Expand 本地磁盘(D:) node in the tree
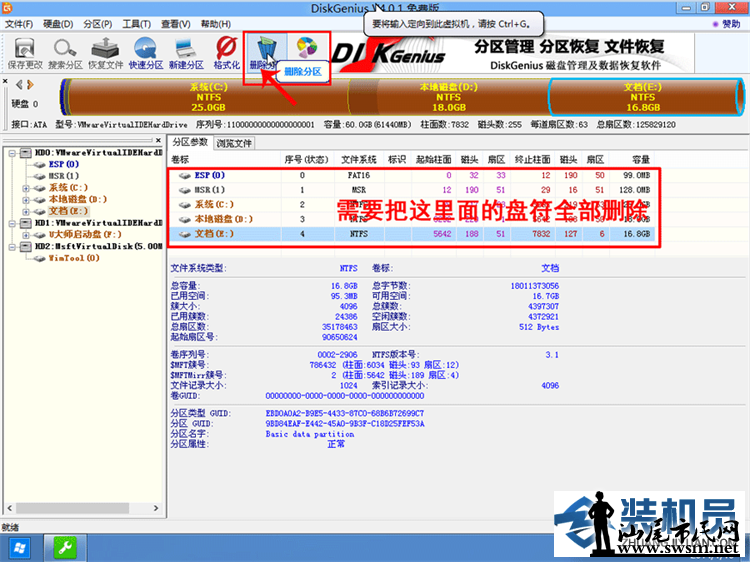Viewport: 750px width, 562px height. point(26,200)
